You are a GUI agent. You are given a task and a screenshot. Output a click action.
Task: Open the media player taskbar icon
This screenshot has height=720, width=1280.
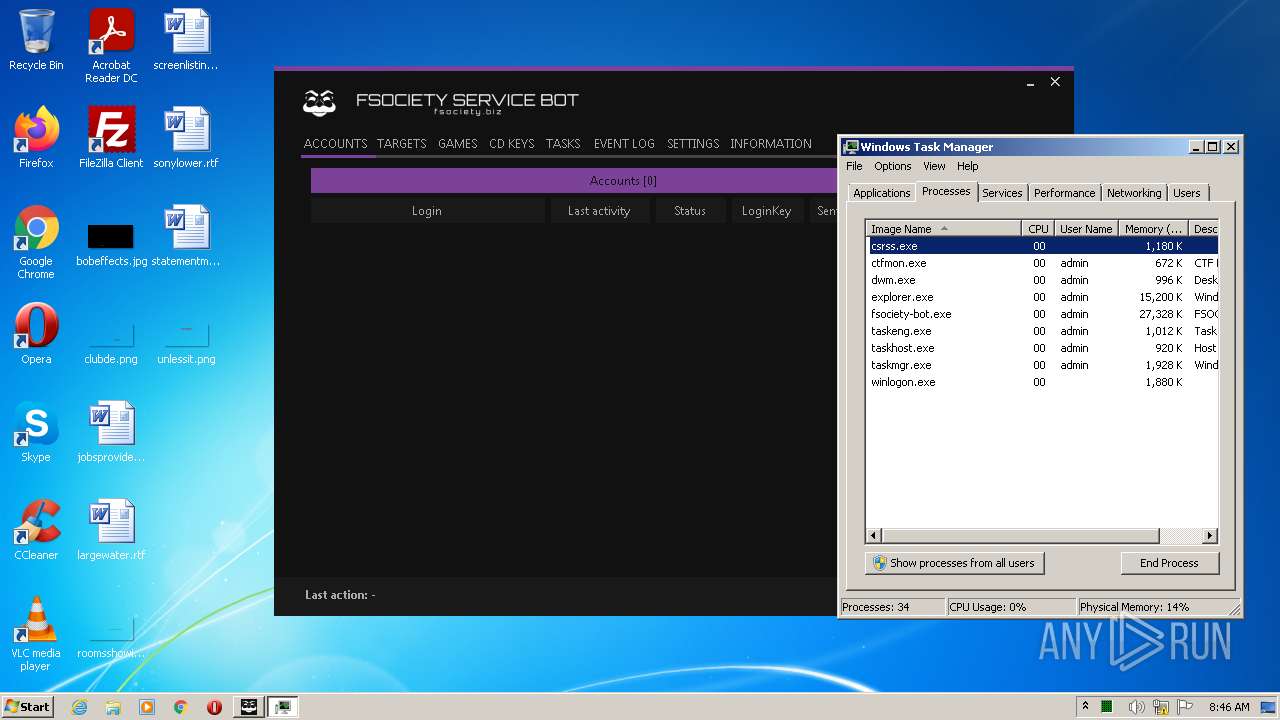pos(147,707)
